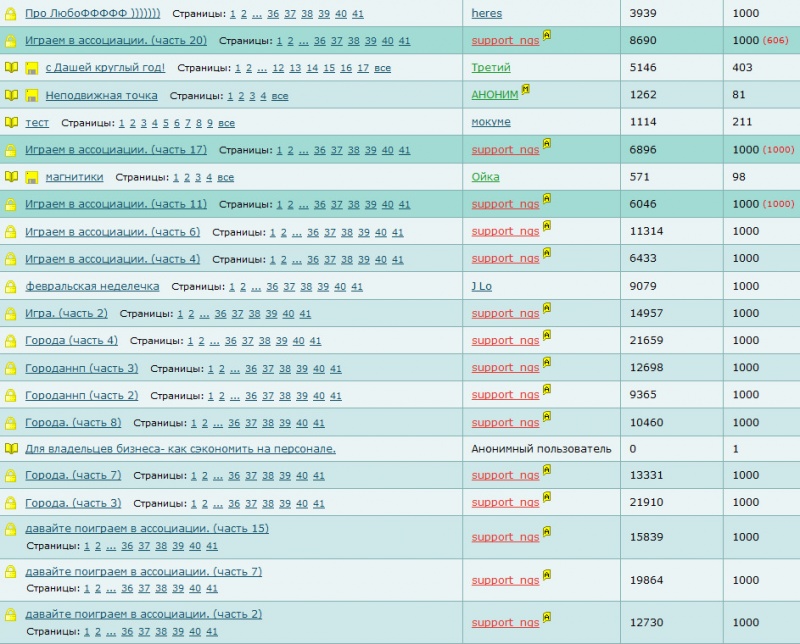Go to page 36 of февральская неделечка
This screenshot has height=644, width=800.
272,287
